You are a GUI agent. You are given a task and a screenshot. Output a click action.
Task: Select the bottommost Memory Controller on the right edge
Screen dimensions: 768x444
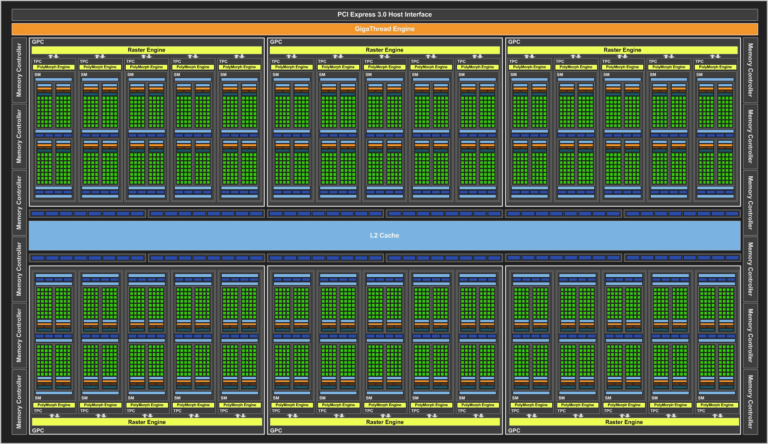point(750,400)
